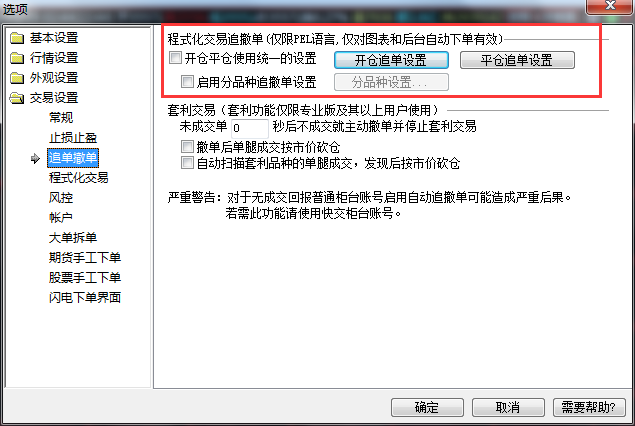Enable 开仓平仓使用统一的设置 checkbox
The height and width of the screenshot is (426, 635).
point(175,58)
